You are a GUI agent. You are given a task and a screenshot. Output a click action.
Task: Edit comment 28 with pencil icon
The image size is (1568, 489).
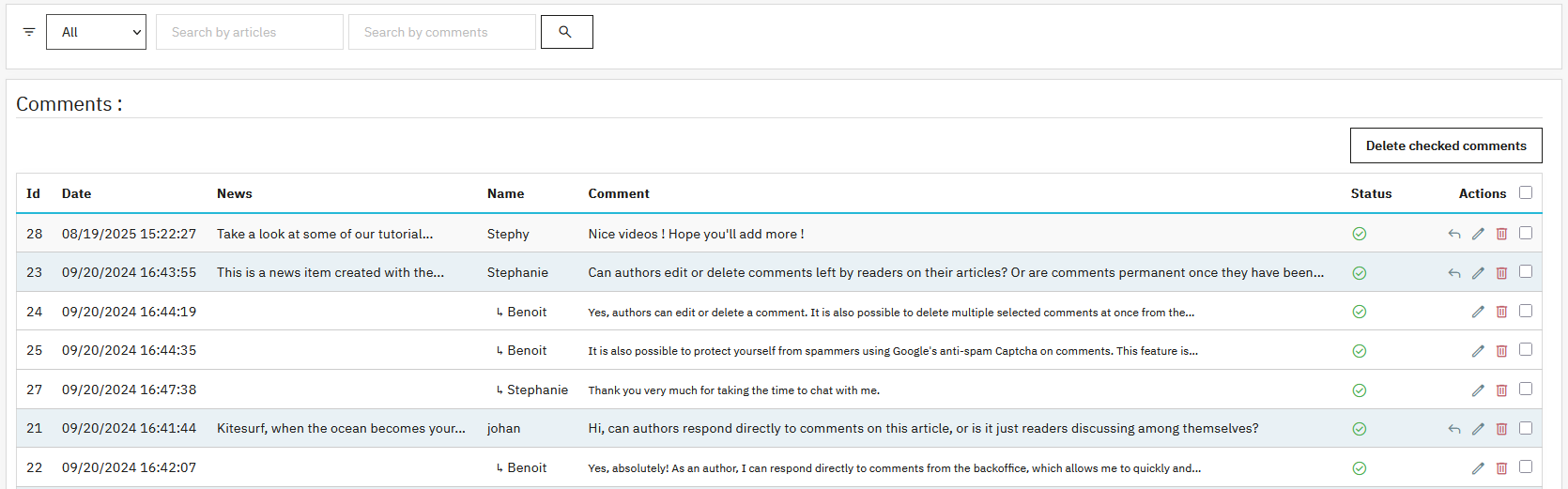point(1478,234)
